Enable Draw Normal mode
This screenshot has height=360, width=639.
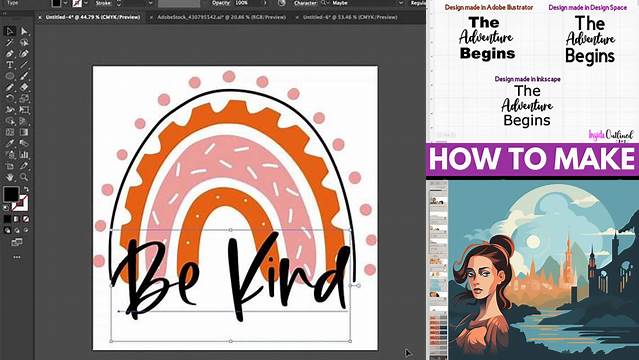(7, 230)
